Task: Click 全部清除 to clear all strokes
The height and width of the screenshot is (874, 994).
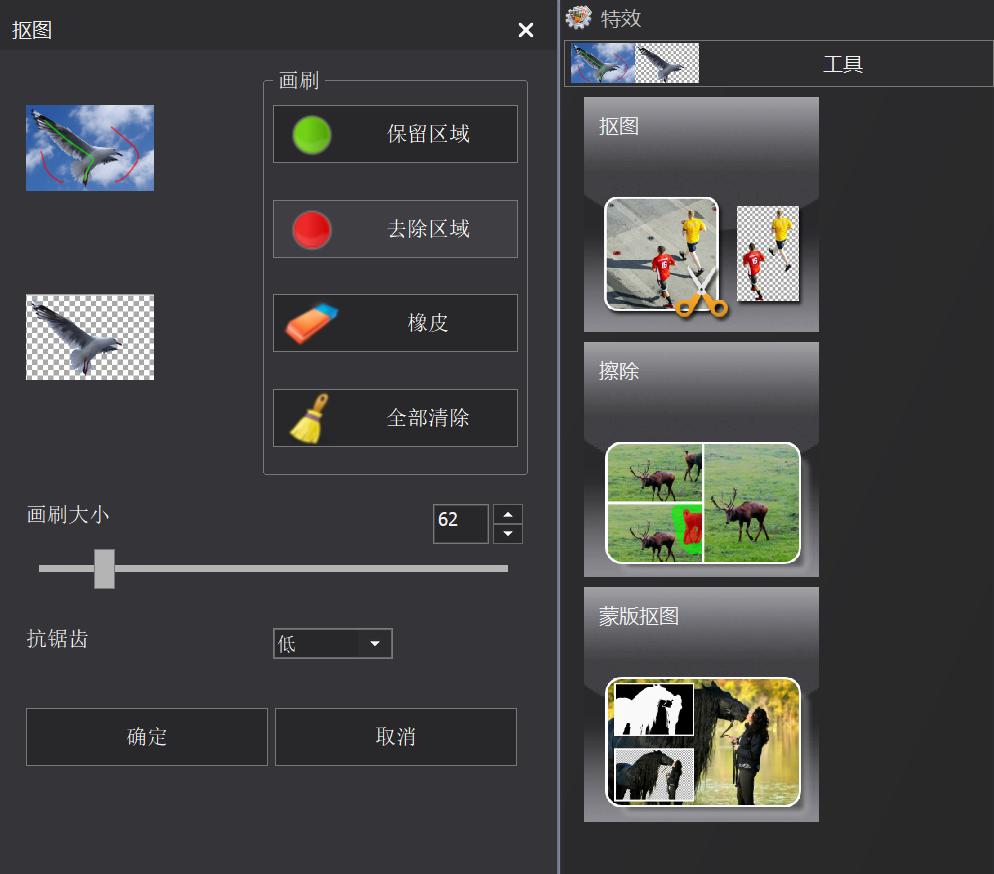Action: 395,418
